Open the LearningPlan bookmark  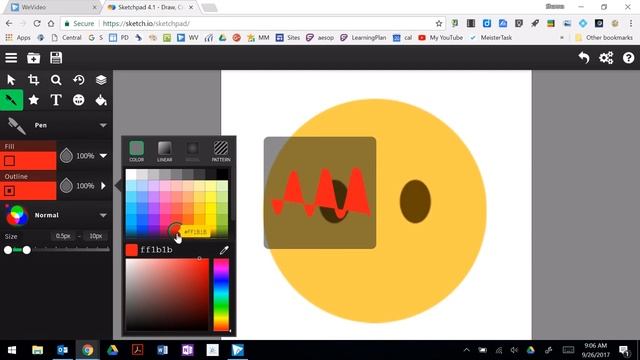pos(363,38)
